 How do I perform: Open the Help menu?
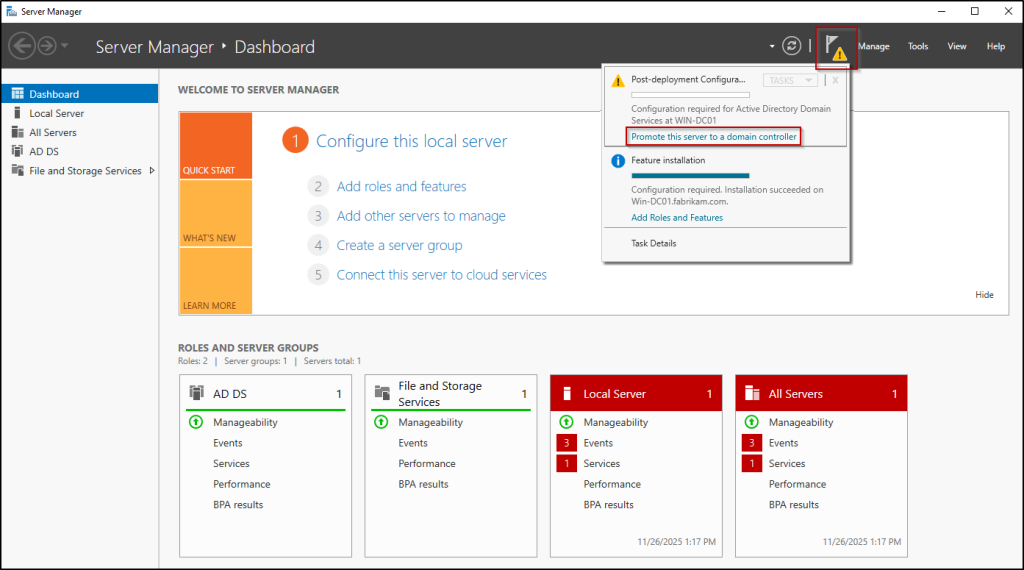point(995,46)
